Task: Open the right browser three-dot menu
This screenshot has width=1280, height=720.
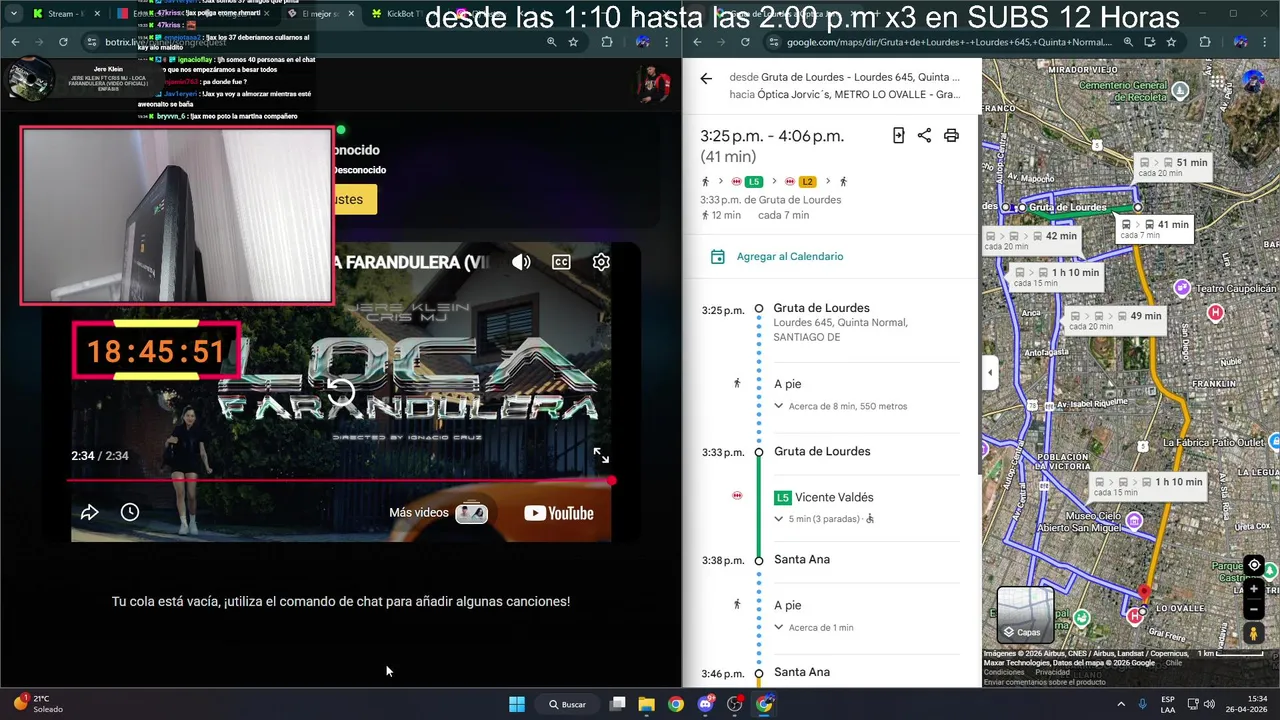Action: point(1266,42)
